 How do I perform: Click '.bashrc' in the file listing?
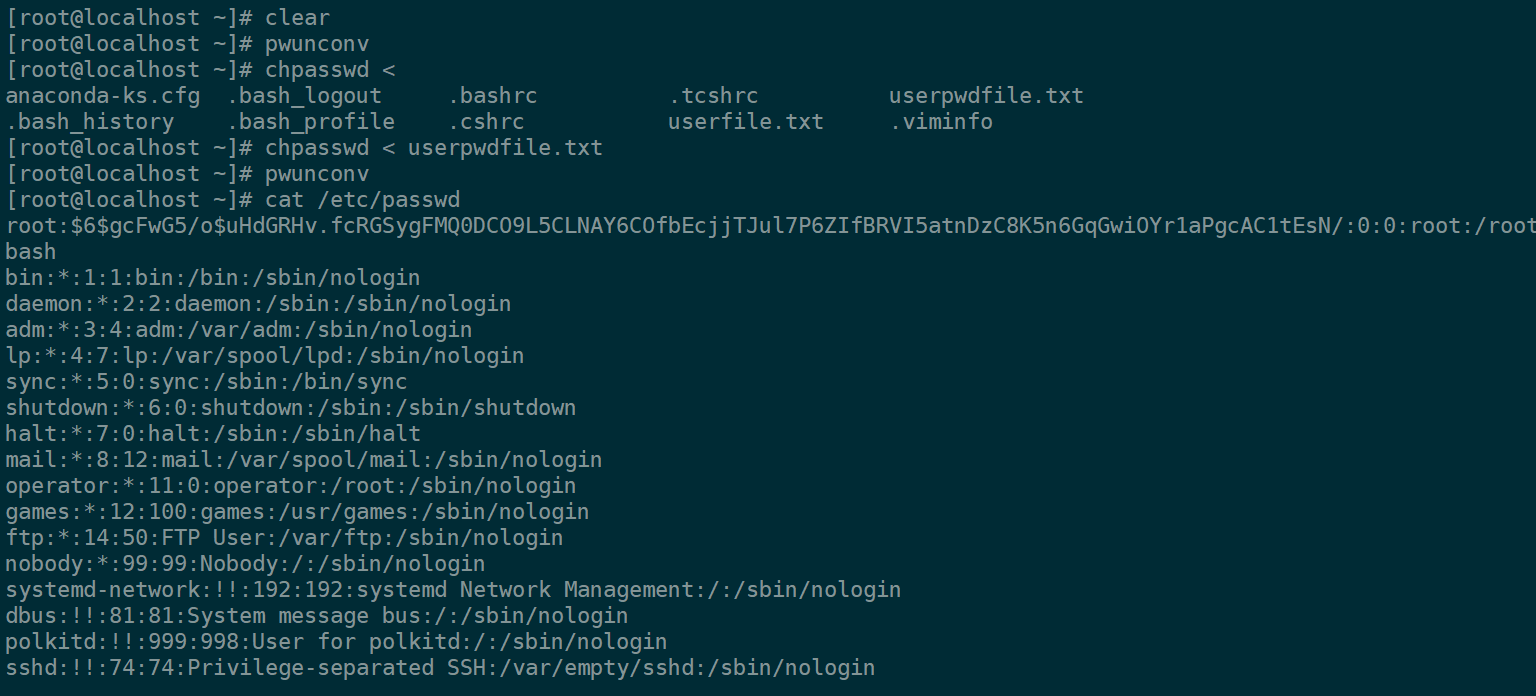coord(492,96)
